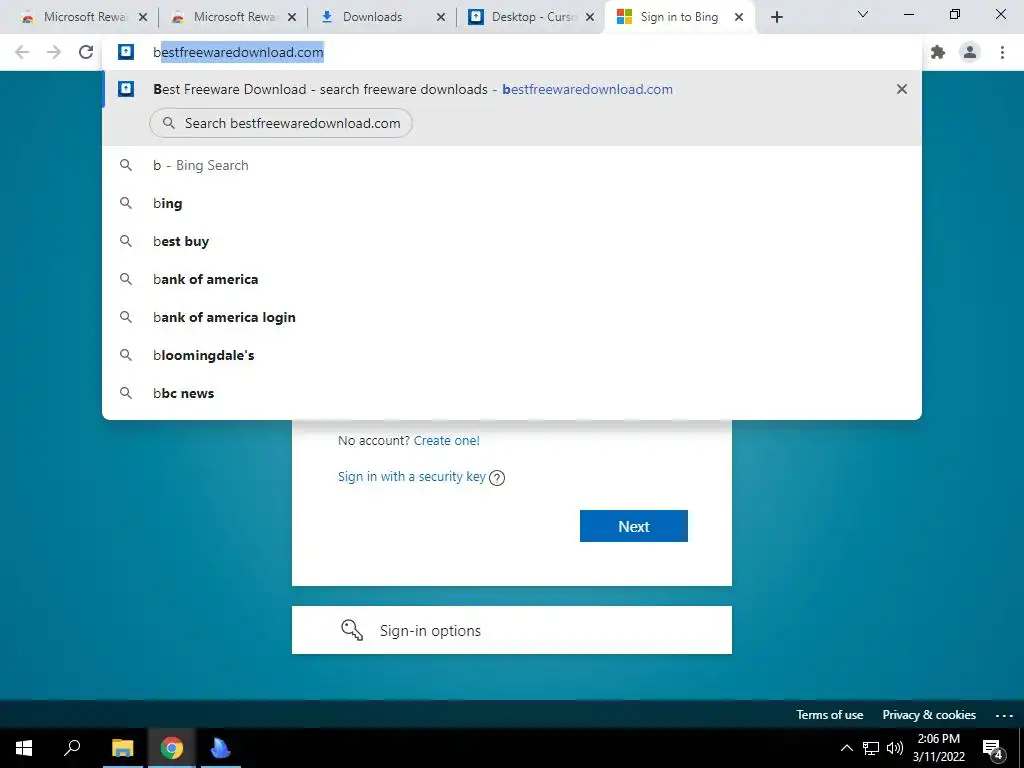Open the Windows Start menu

point(24,748)
